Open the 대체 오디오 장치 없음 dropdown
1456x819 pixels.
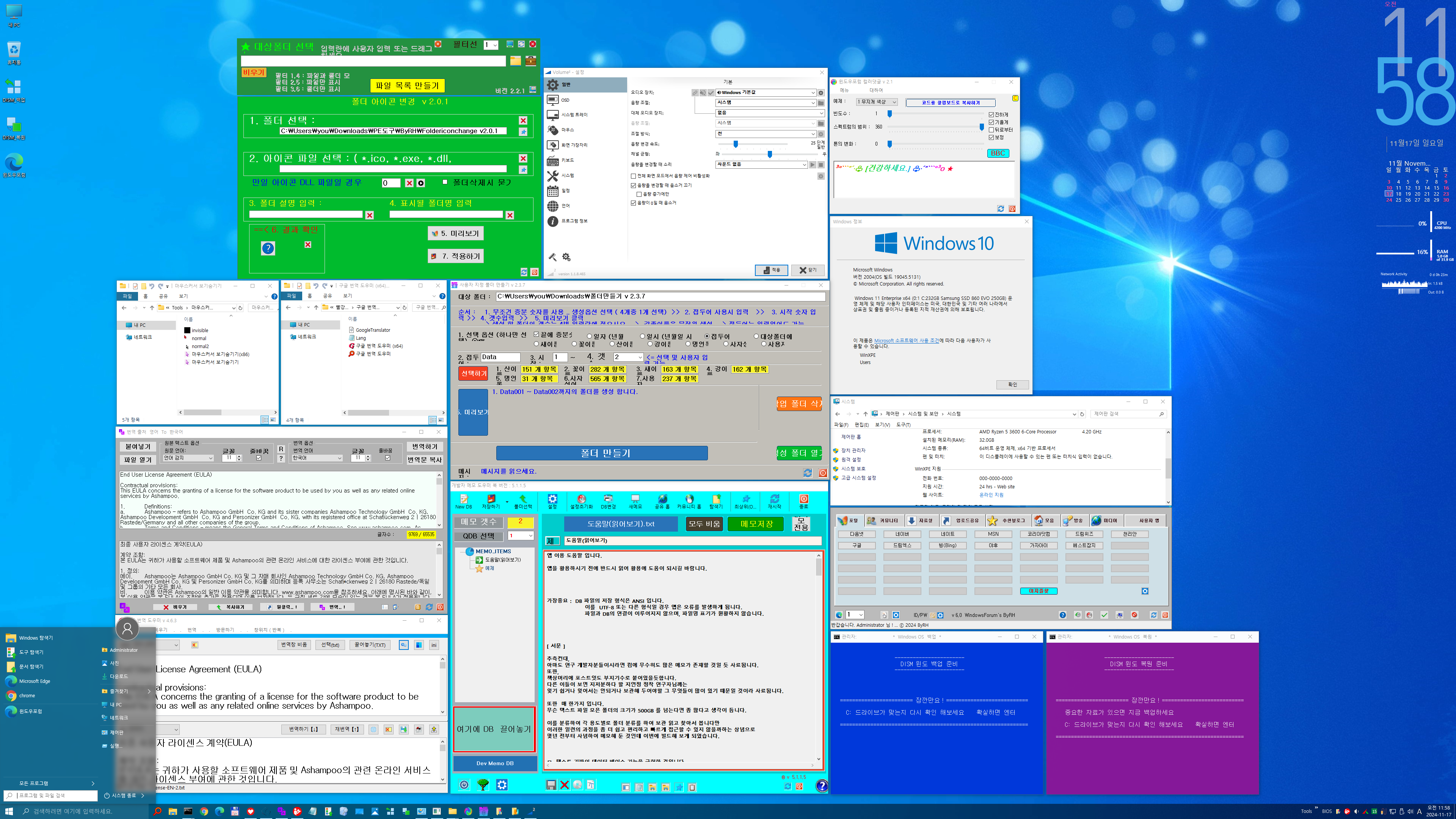770,113
